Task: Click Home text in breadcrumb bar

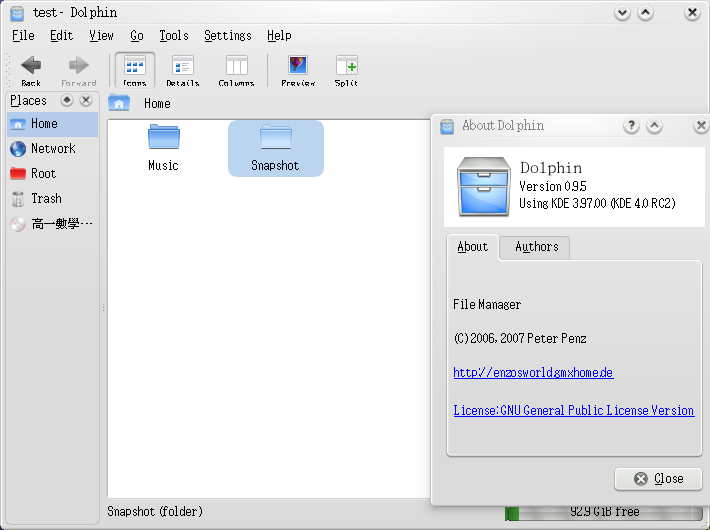Action: coord(157,103)
